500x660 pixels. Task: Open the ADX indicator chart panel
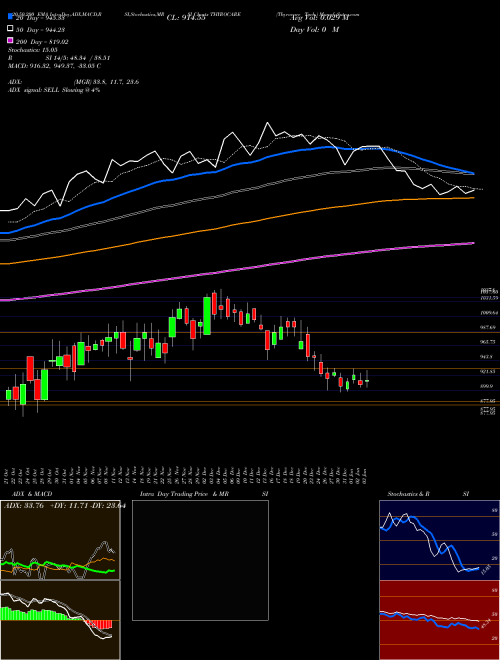pos(60,540)
